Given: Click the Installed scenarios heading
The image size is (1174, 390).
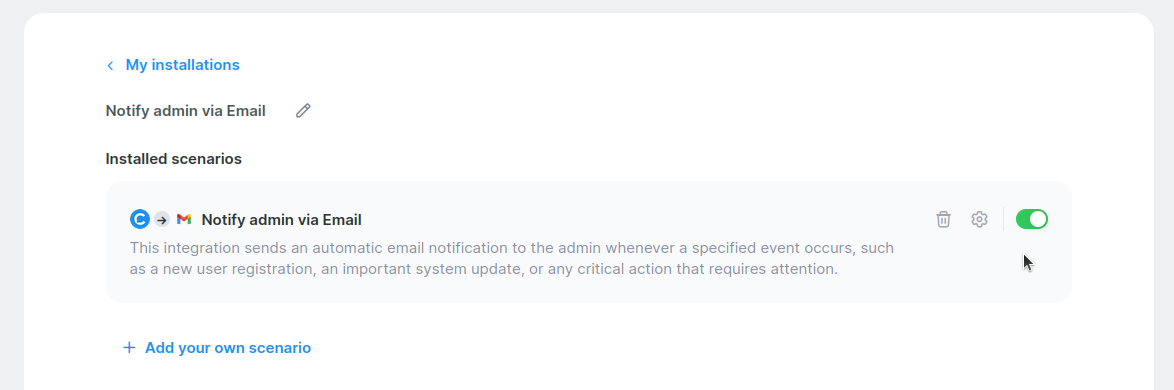Looking at the screenshot, I should tap(174, 159).
